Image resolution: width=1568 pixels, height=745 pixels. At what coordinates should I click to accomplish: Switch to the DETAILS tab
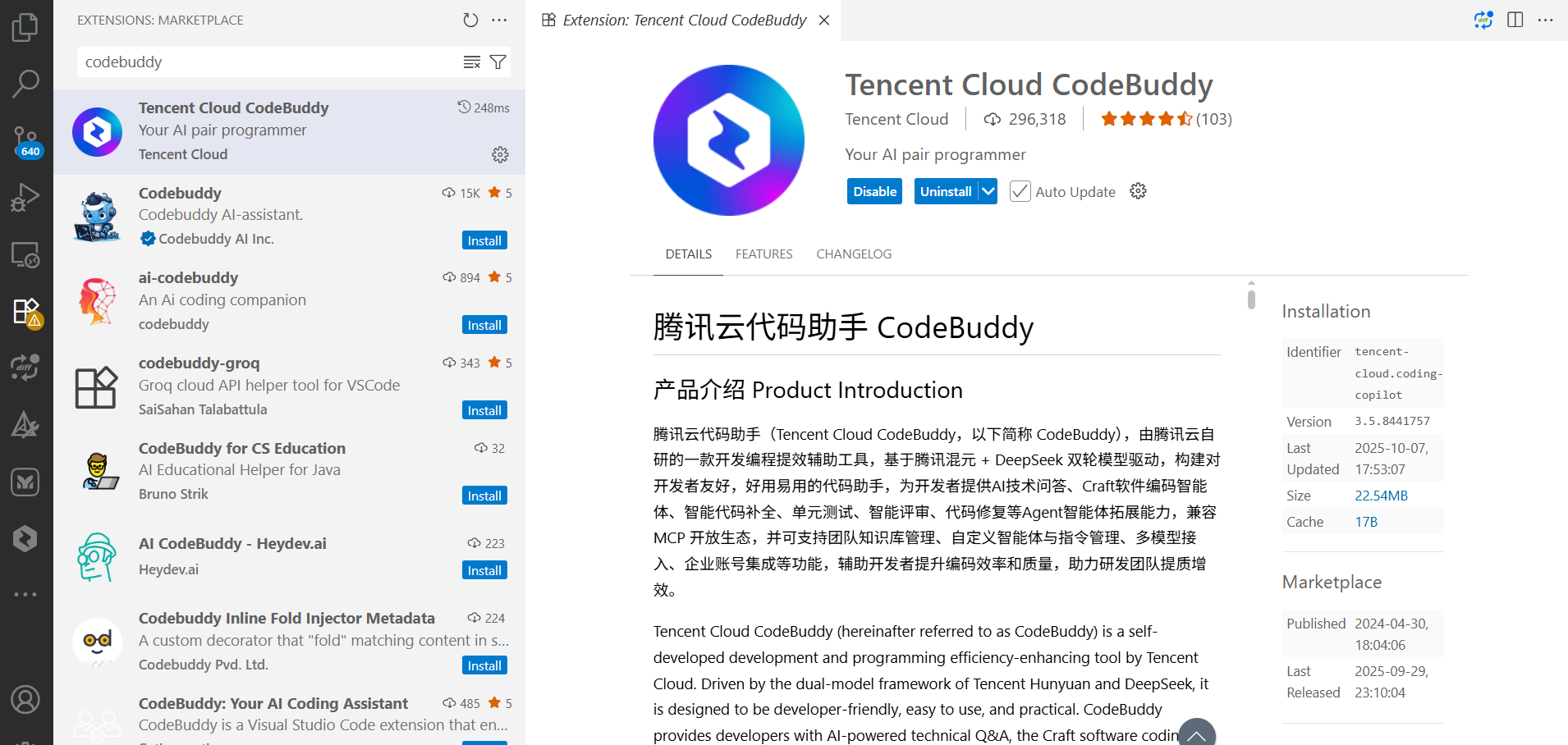pyautogui.click(x=688, y=254)
